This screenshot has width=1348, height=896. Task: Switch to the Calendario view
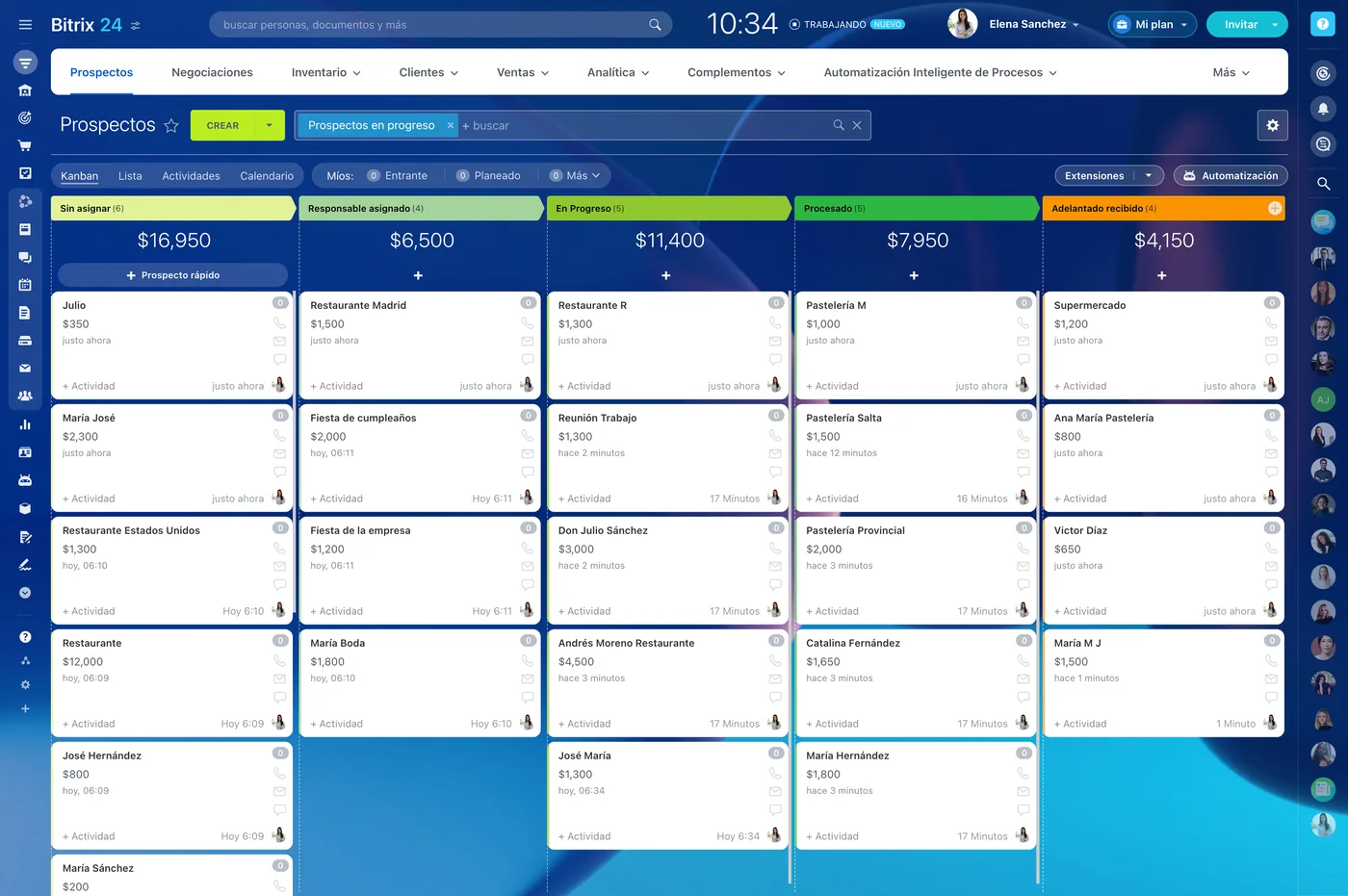(x=267, y=176)
